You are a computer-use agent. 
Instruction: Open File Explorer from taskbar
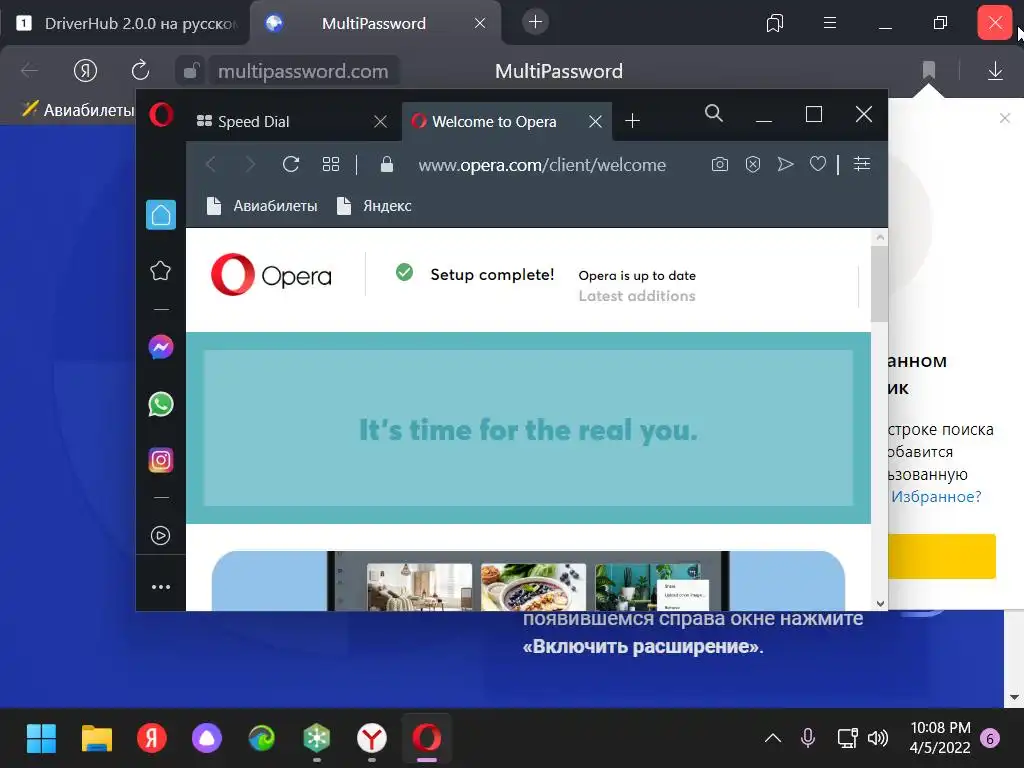(x=97, y=739)
